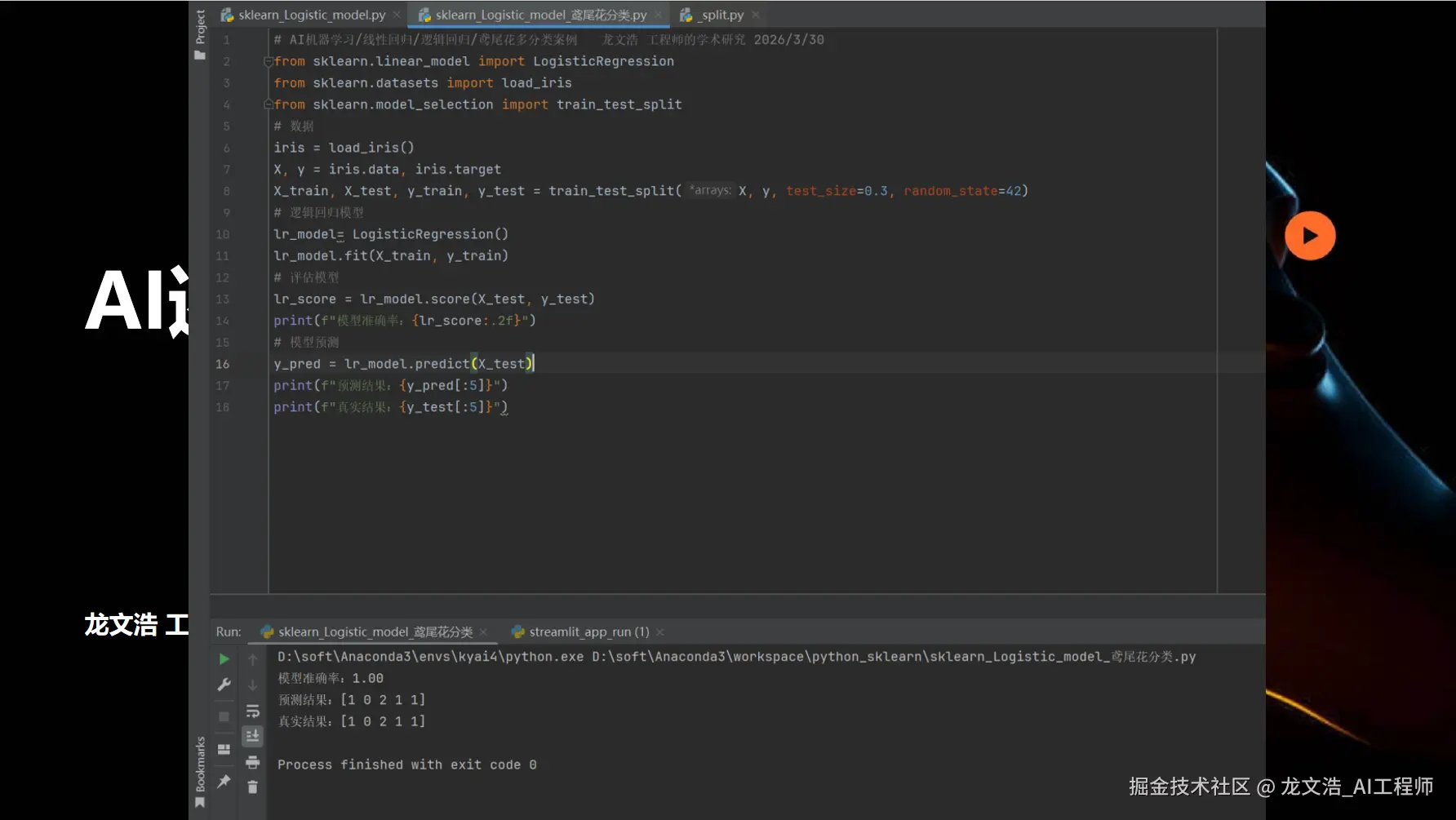Image resolution: width=1456 pixels, height=820 pixels.
Task: Play the video with orange play button
Action: [x=1310, y=236]
